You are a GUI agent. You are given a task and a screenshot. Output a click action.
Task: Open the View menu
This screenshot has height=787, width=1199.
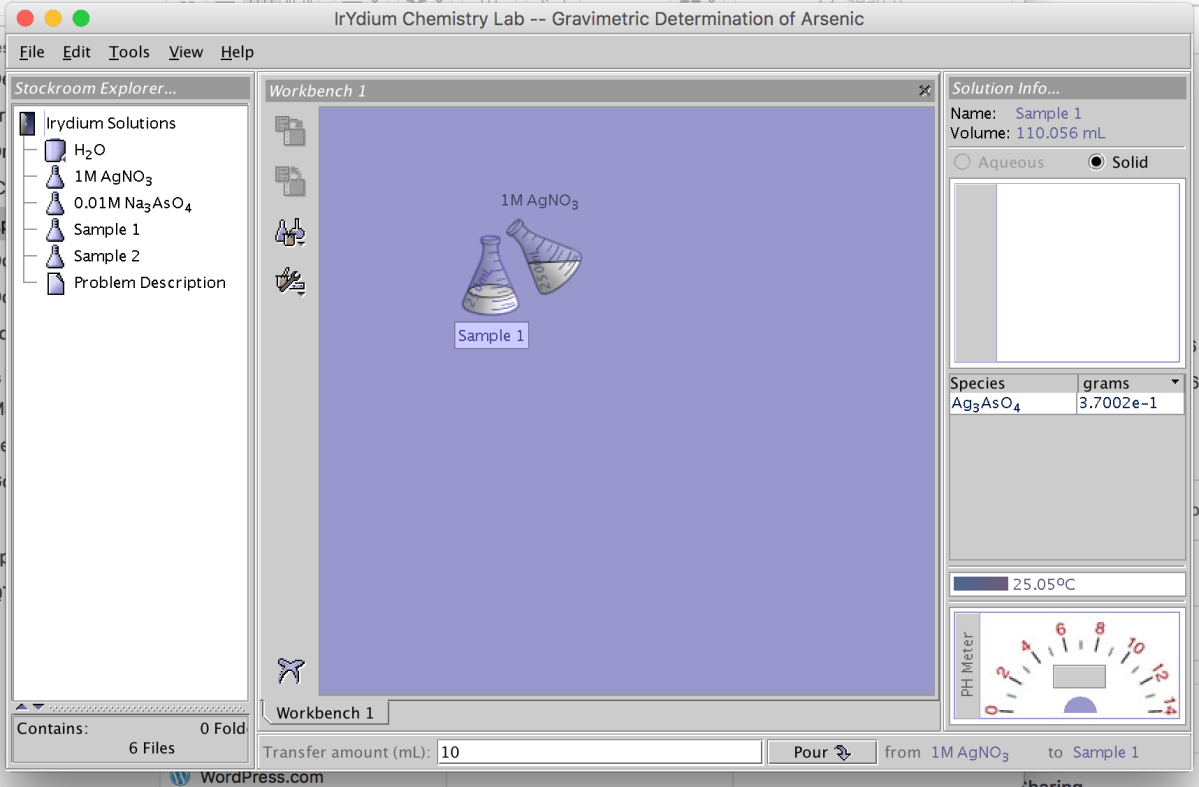coord(186,52)
